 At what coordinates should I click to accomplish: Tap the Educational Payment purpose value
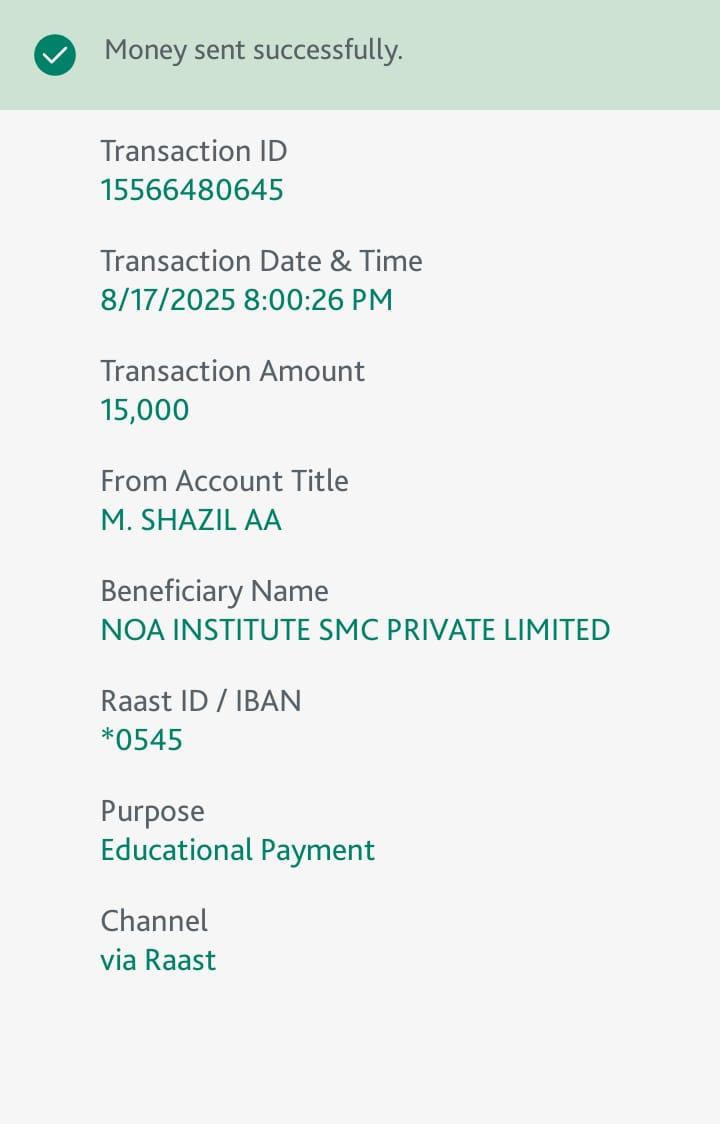[x=237, y=850]
